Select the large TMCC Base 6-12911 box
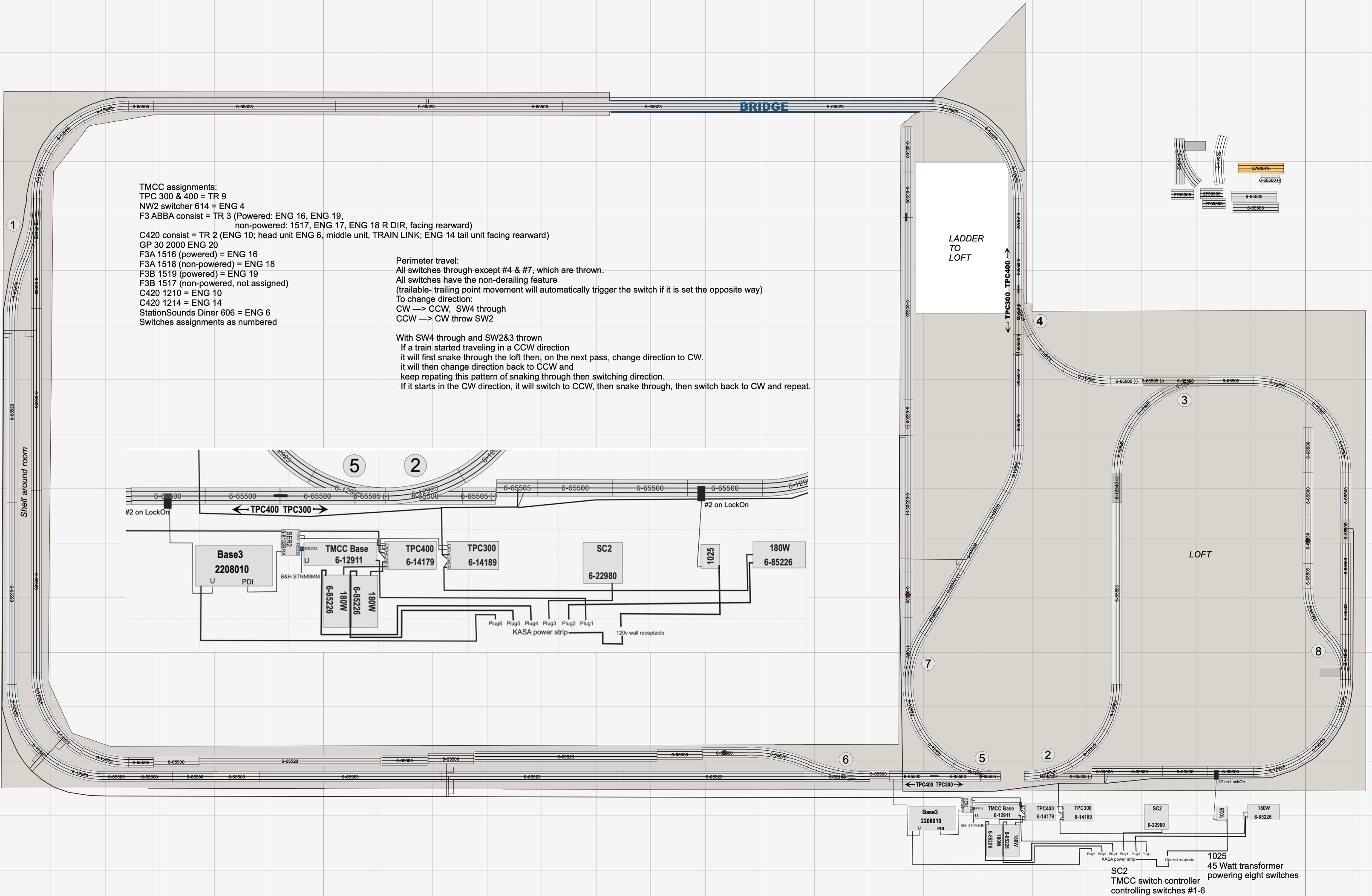The image size is (1372, 896). (347, 554)
